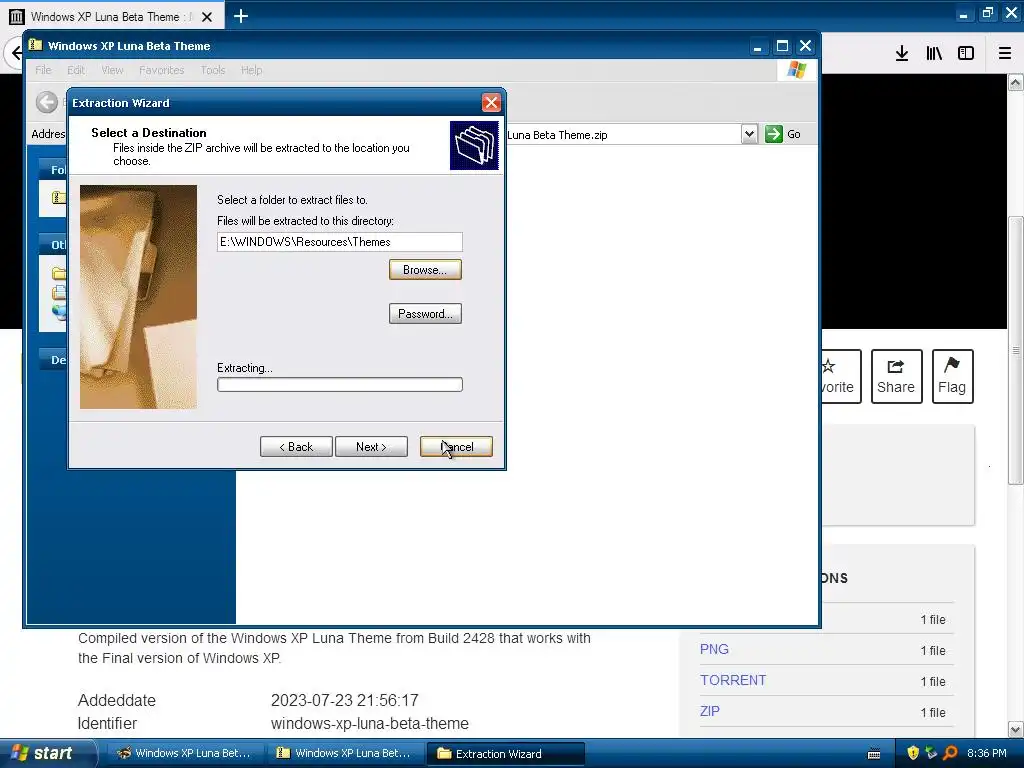Viewport: 1024px width, 768px height.
Task: Click the Windows flag logo in Explorer
Action: (x=797, y=70)
